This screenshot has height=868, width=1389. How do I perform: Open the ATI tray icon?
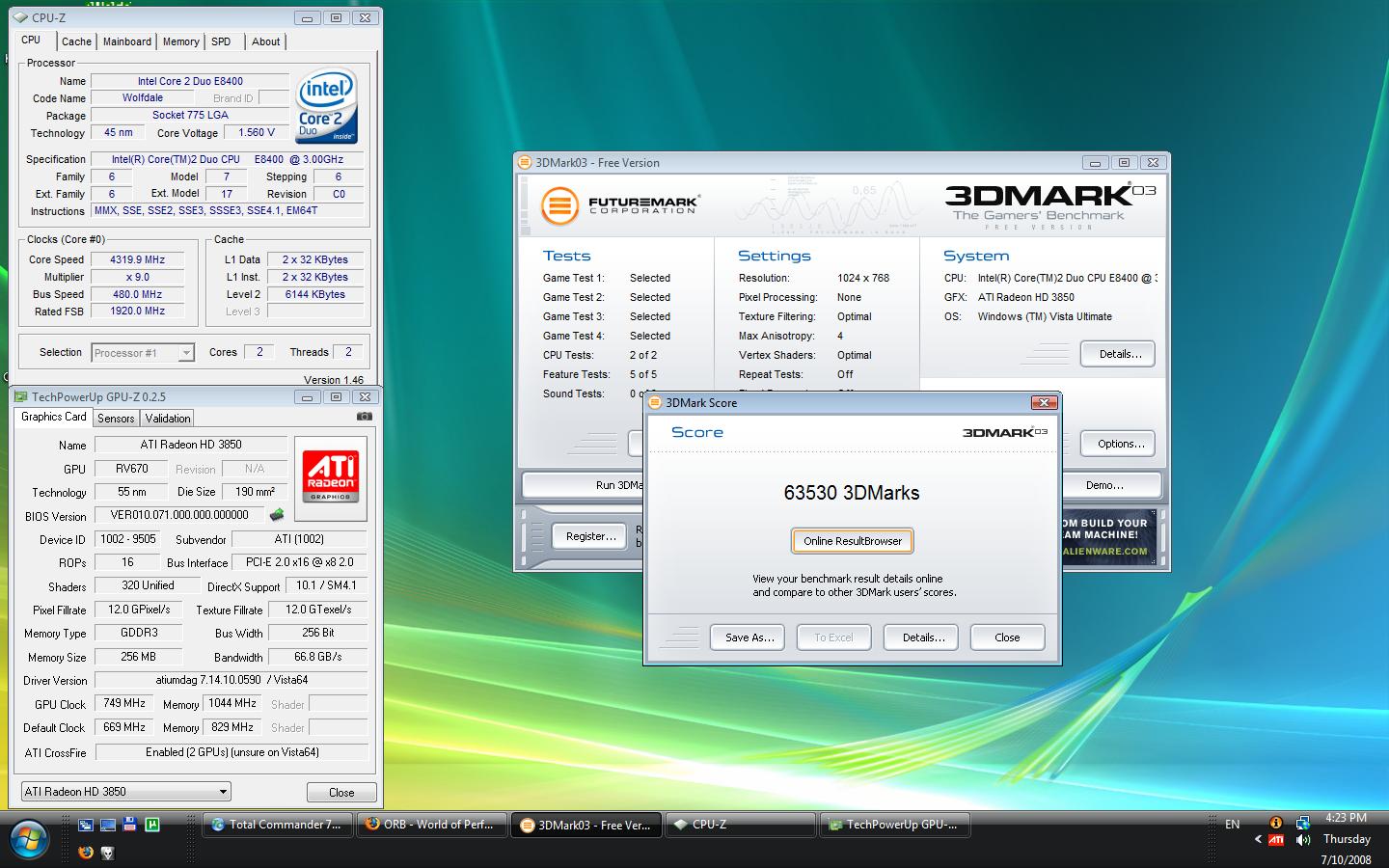click(1276, 840)
